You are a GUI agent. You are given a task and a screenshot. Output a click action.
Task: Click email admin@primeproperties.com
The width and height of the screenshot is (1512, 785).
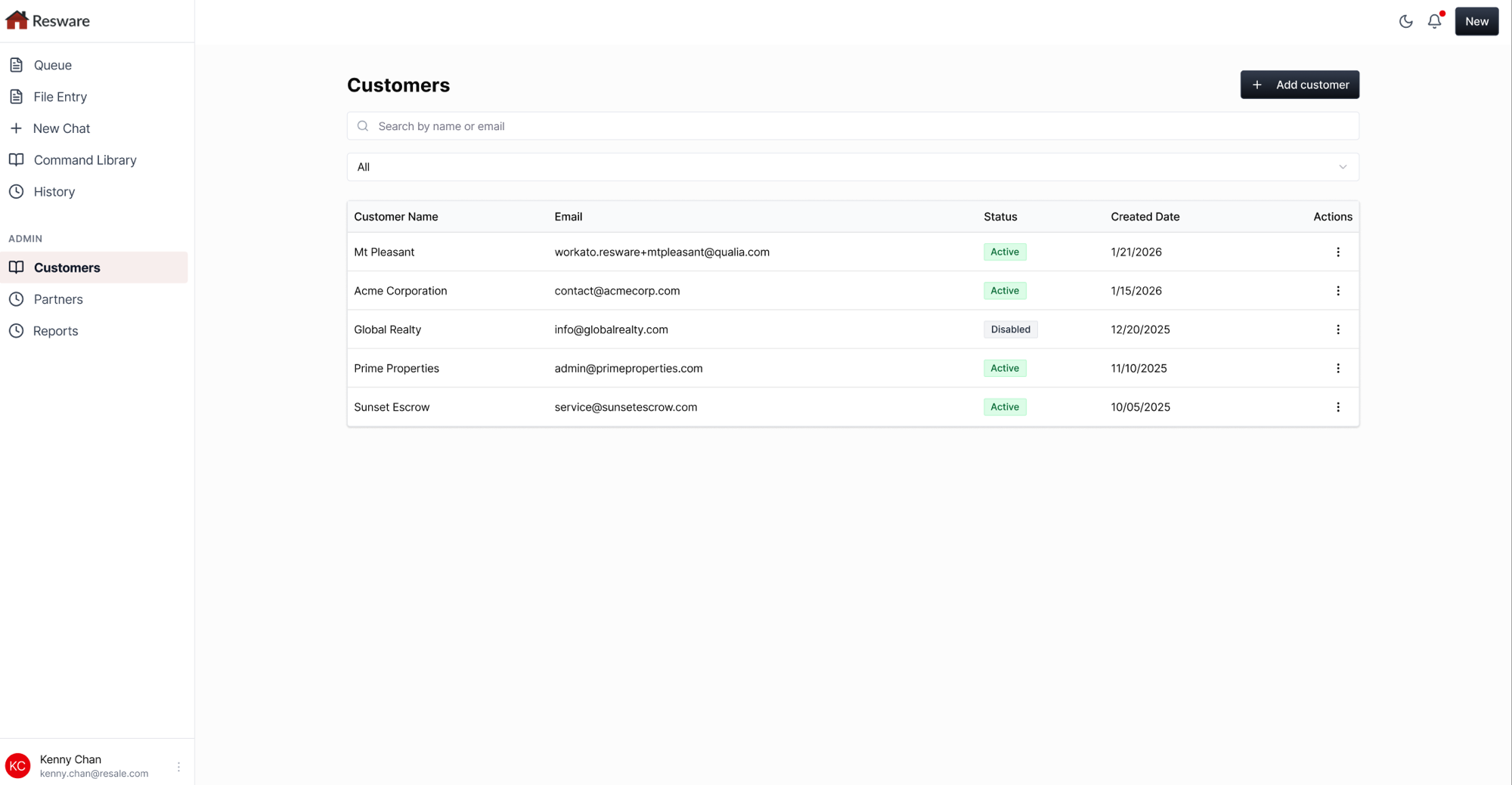click(628, 369)
